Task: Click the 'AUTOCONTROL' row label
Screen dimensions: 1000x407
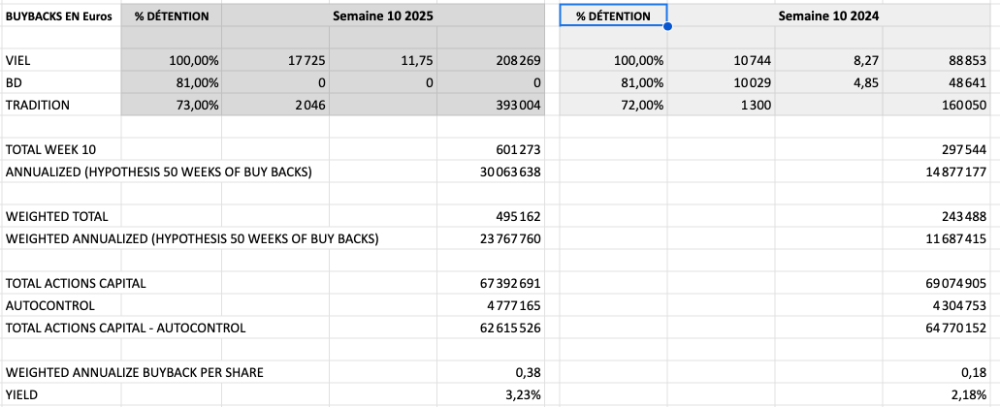Action: tap(60, 305)
